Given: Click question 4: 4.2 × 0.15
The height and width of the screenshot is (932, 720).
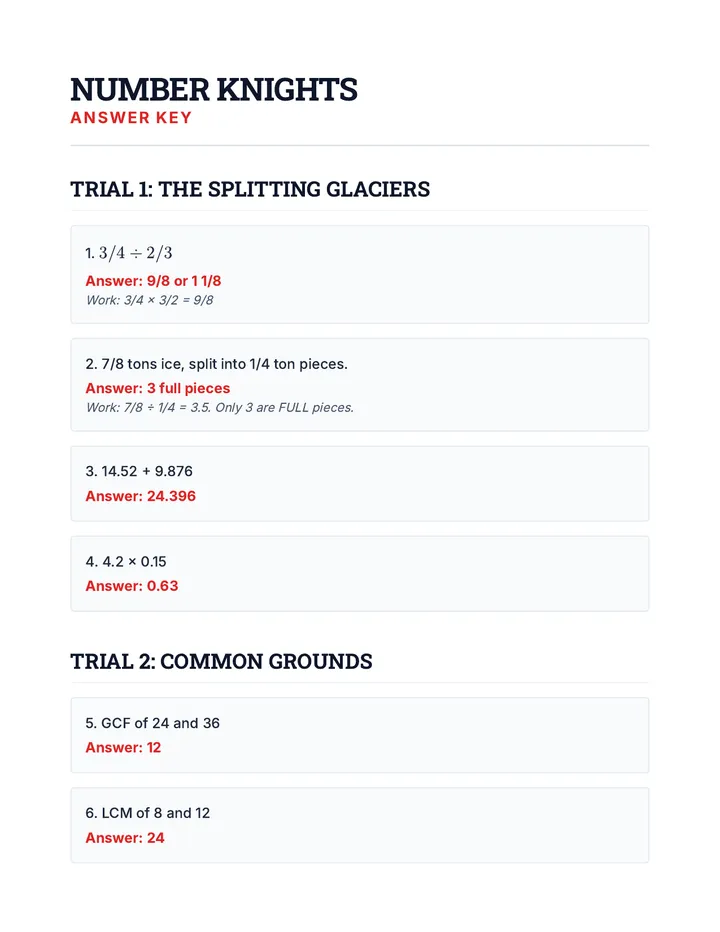Looking at the screenshot, I should click(126, 562).
